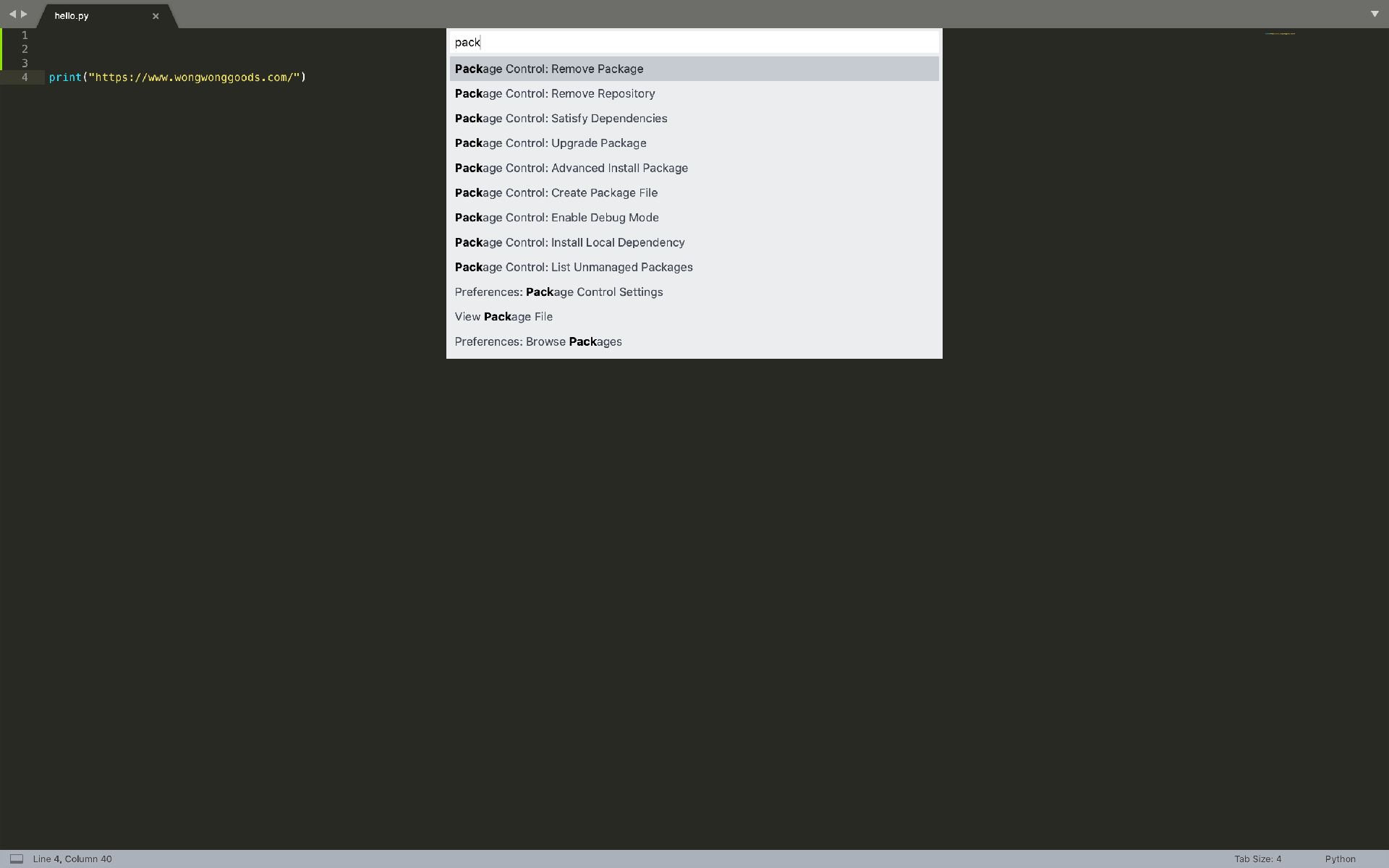Click the left tab navigation arrow
Screen dimensions: 1389x868
click(12, 14)
